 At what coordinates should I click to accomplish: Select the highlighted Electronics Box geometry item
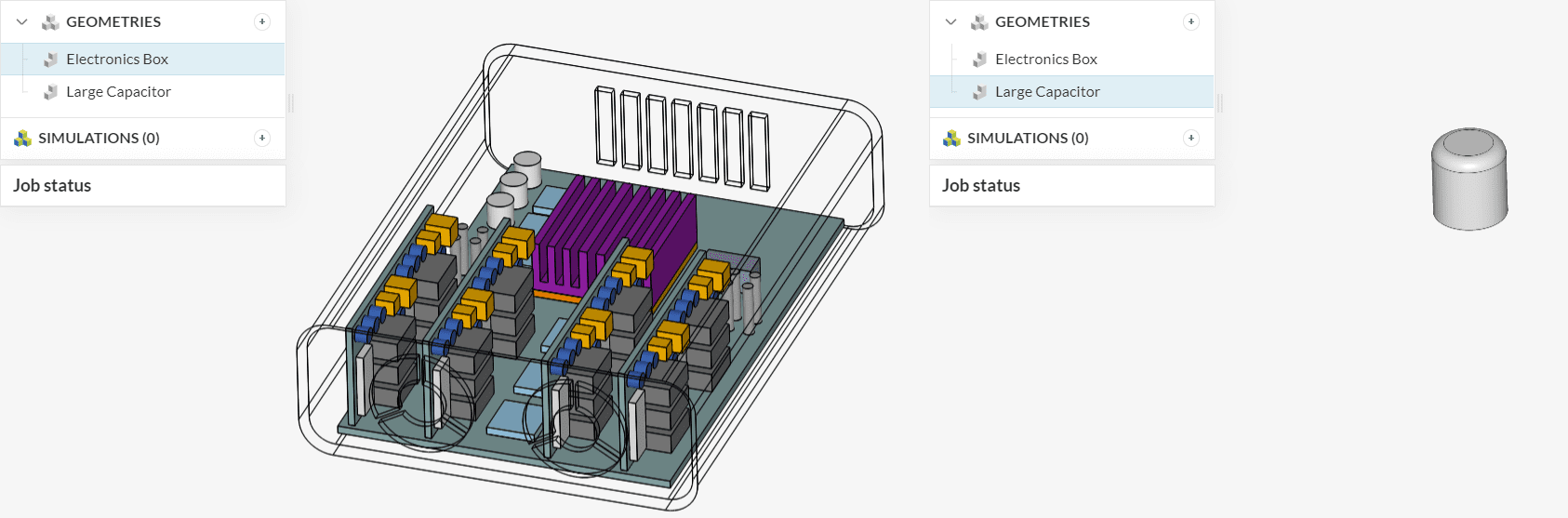[117, 60]
